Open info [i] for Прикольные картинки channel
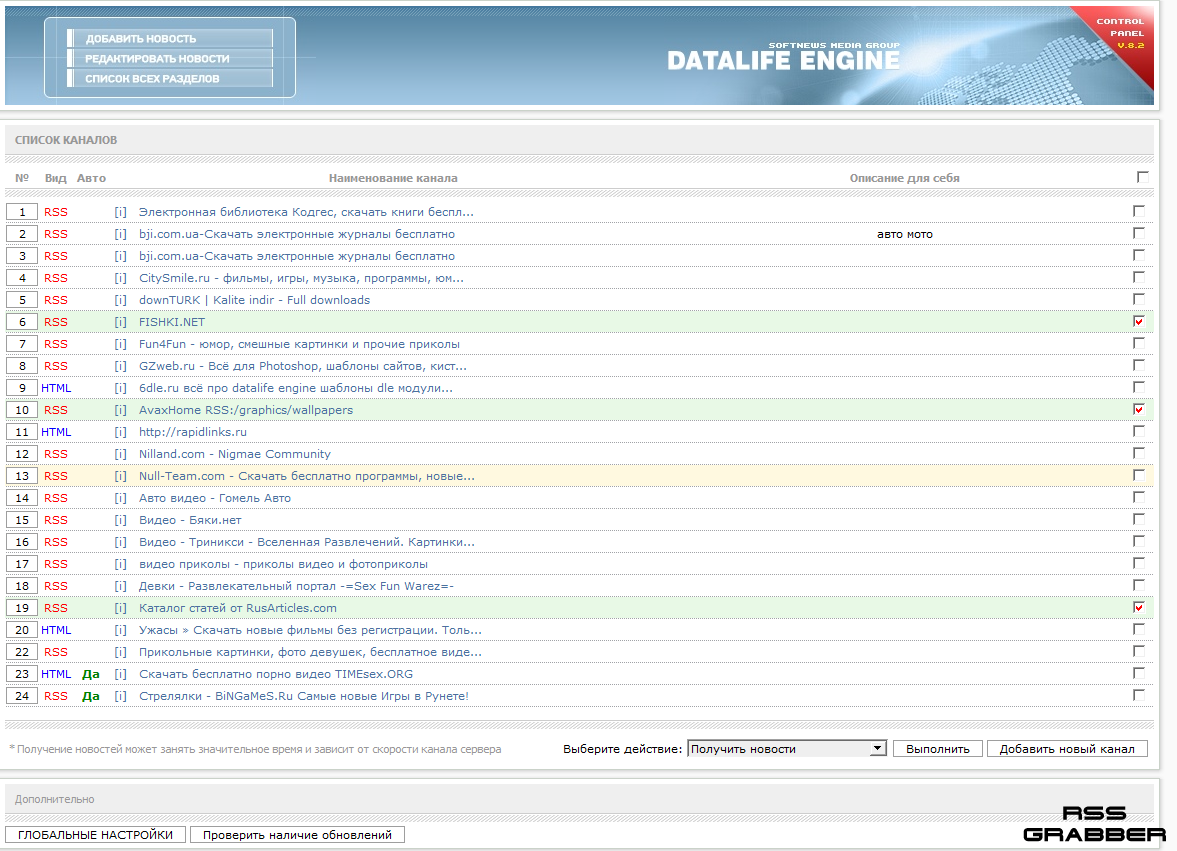1177x851 pixels. [120, 652]
